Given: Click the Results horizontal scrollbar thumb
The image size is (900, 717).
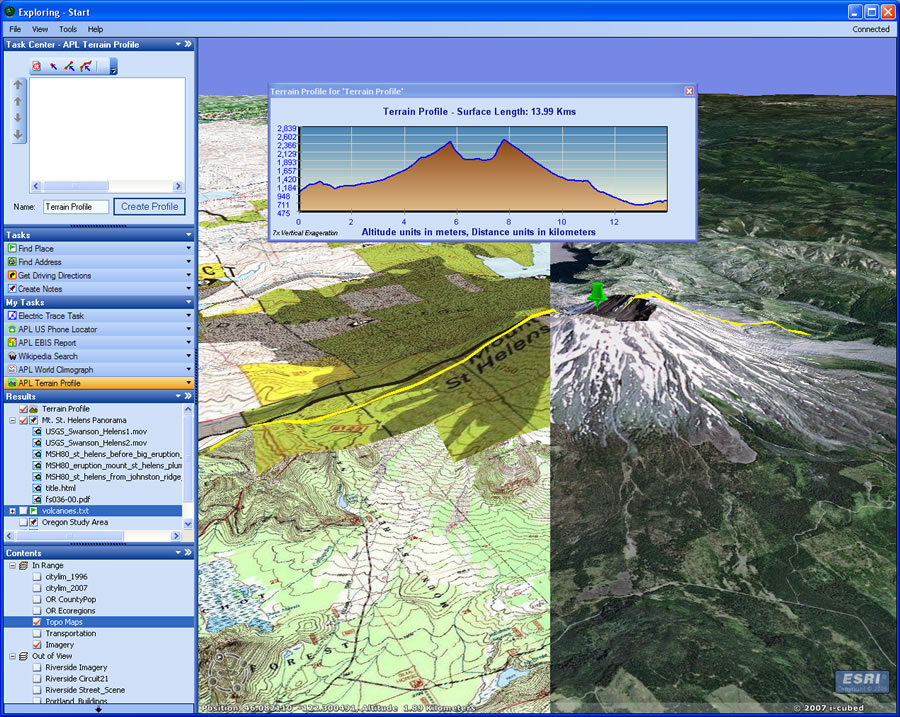Looking at the screenshot, I should click(x=69, y=536).
